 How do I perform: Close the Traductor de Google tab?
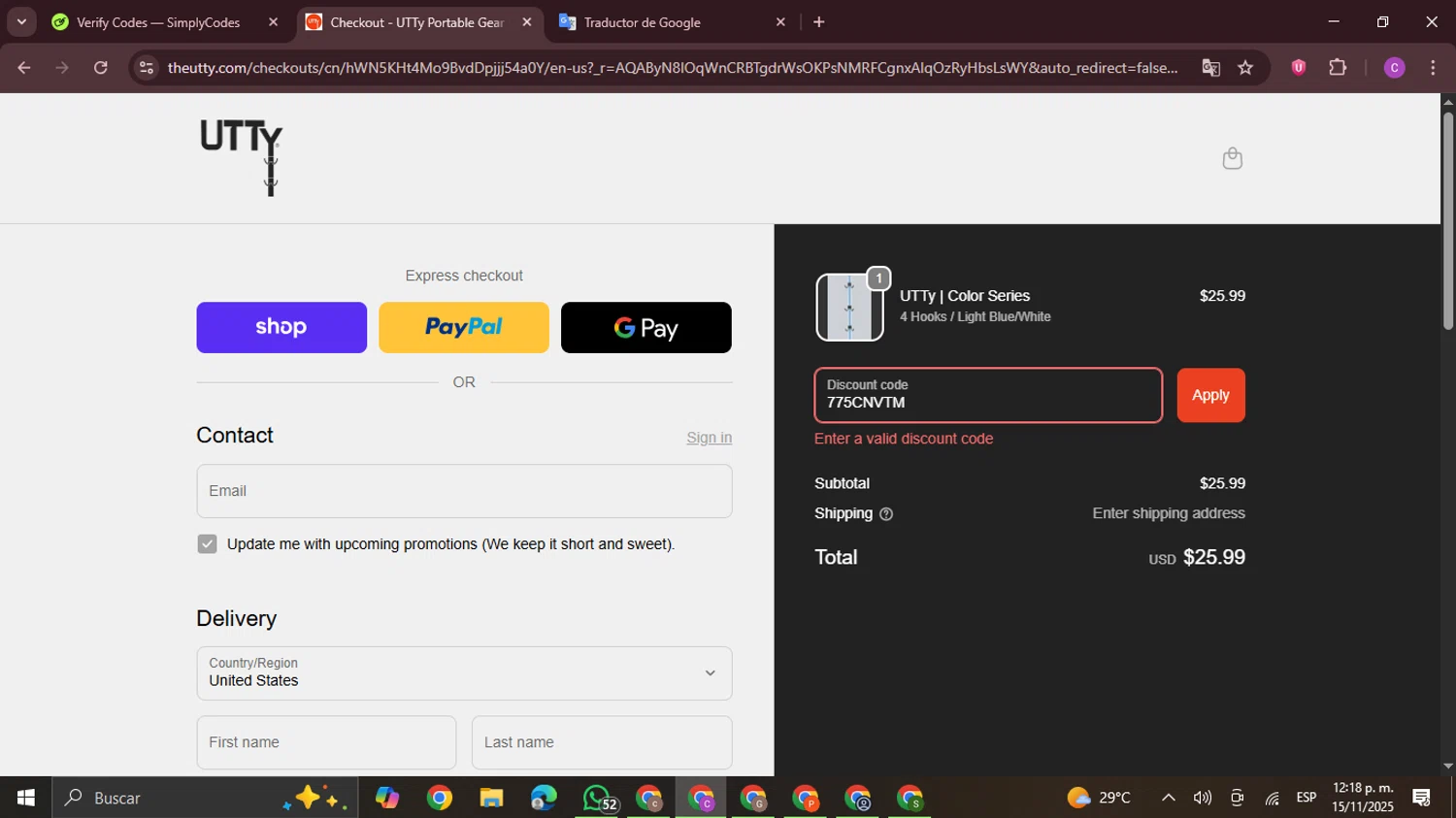(780, 22)
